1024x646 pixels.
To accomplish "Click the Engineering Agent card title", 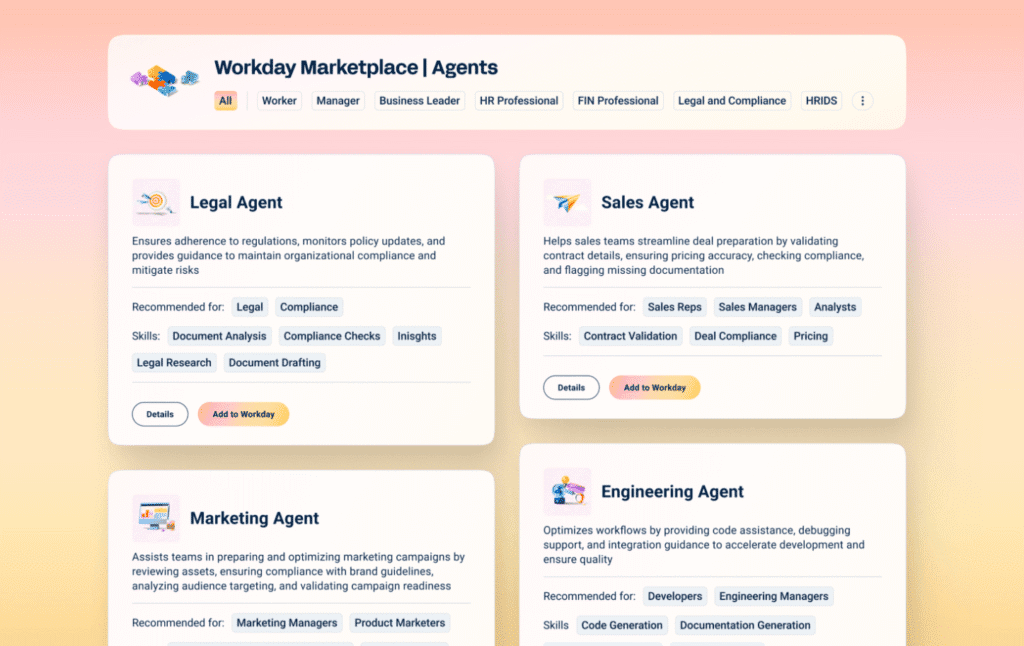I will (673, 491).
